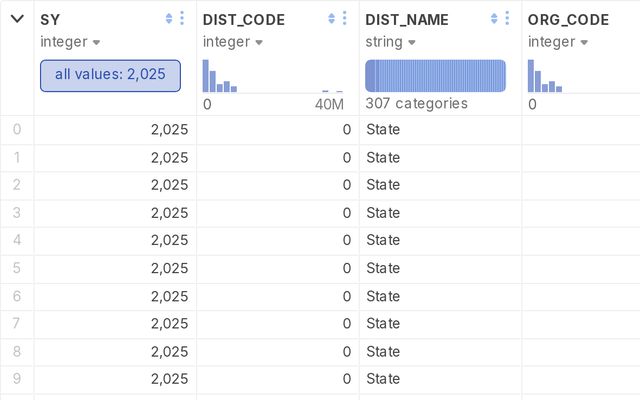The height and width of the screenshot is (400, 640).
Task: Open the DIST_NAME column options menu
Action: point(507,19)
